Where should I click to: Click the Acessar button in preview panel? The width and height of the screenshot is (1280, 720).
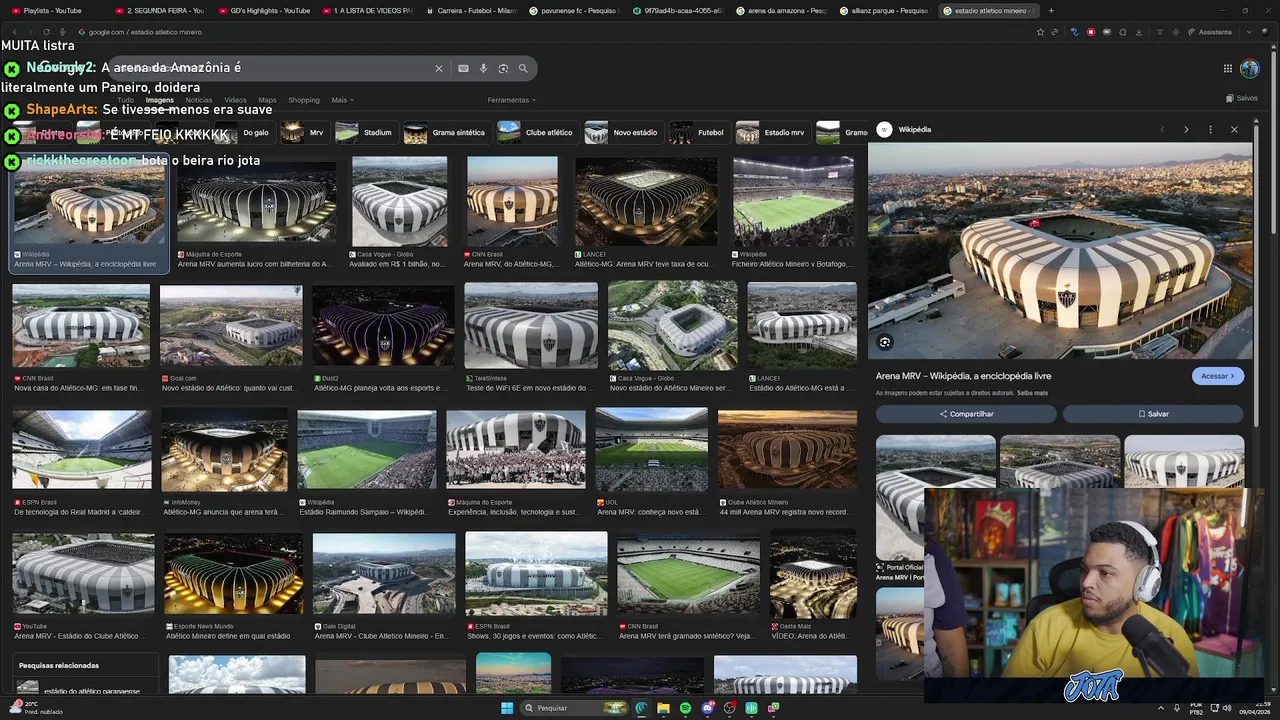point(1218,376)
